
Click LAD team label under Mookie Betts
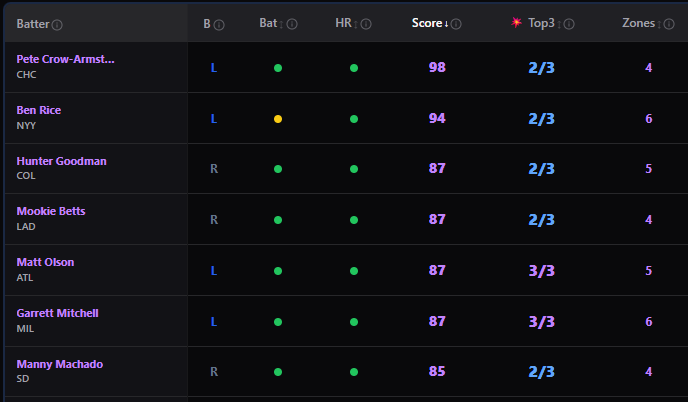pyautogui.click(x=26, y=227)
